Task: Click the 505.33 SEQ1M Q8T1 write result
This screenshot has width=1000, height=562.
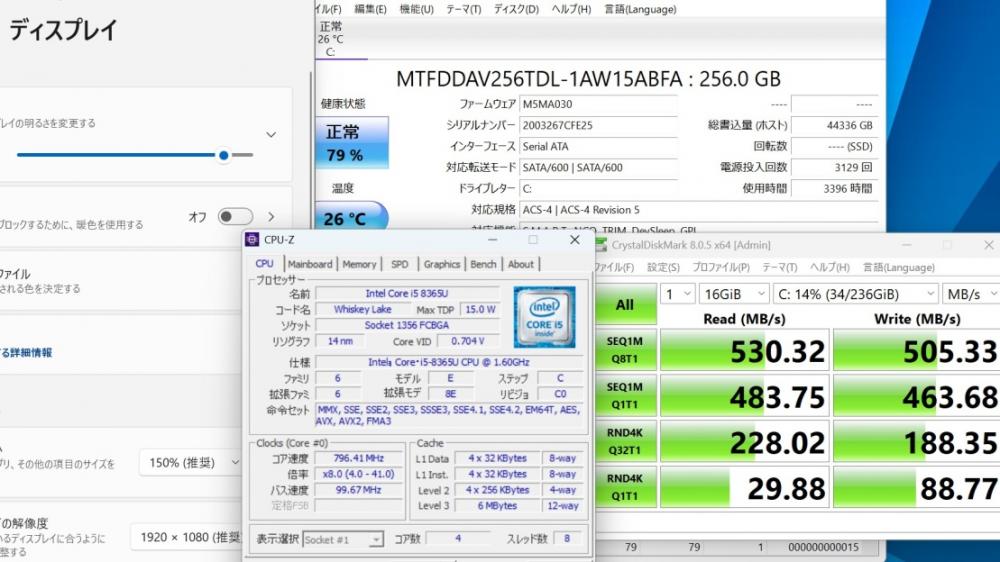Action: coord(916,350)
